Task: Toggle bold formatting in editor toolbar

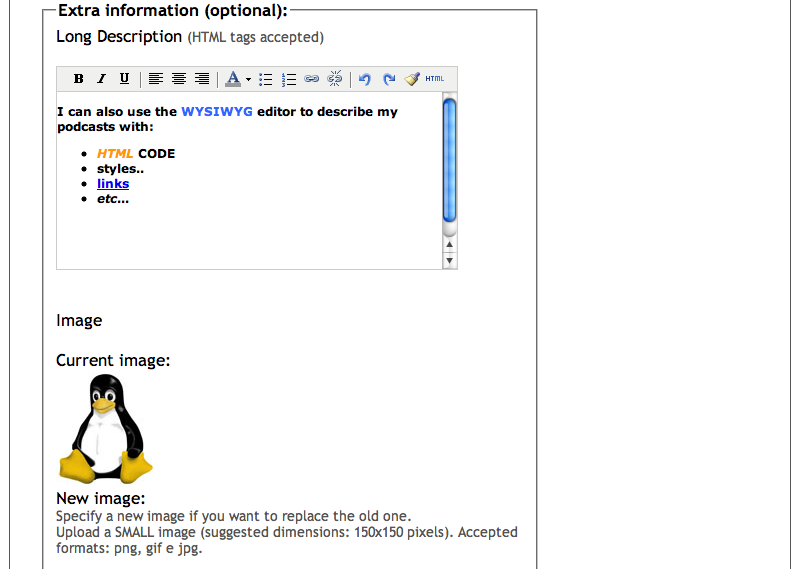Action: click(x=79, y=79)
